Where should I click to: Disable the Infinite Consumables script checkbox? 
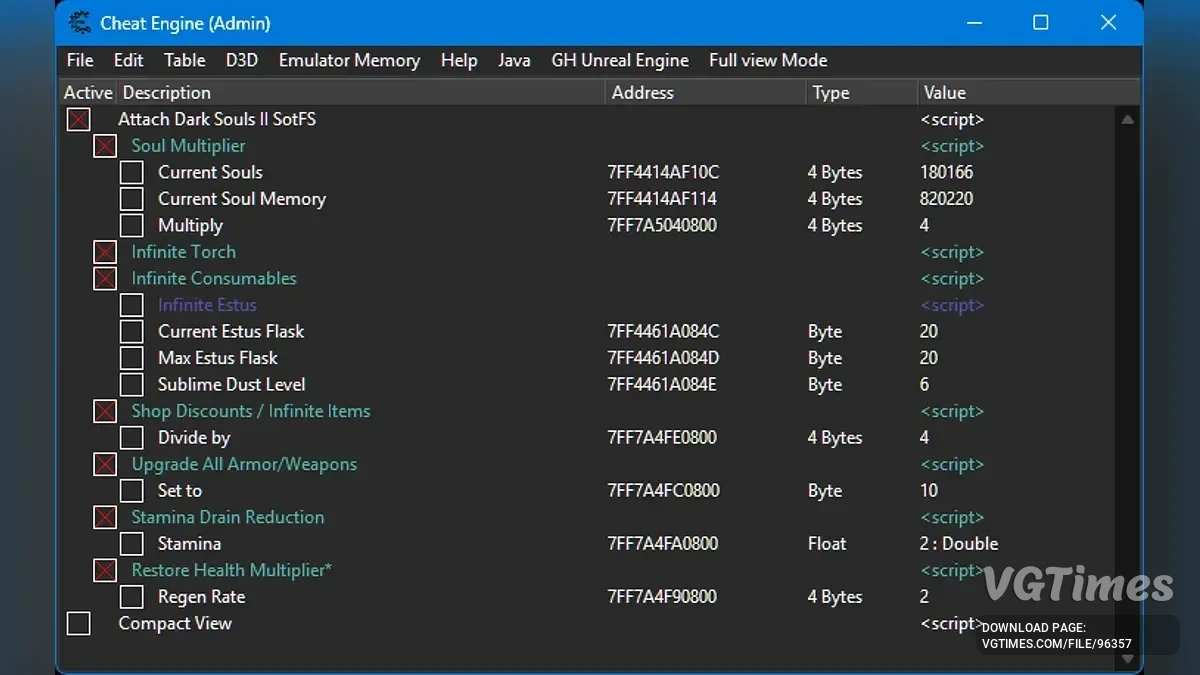tap(105, 278)
